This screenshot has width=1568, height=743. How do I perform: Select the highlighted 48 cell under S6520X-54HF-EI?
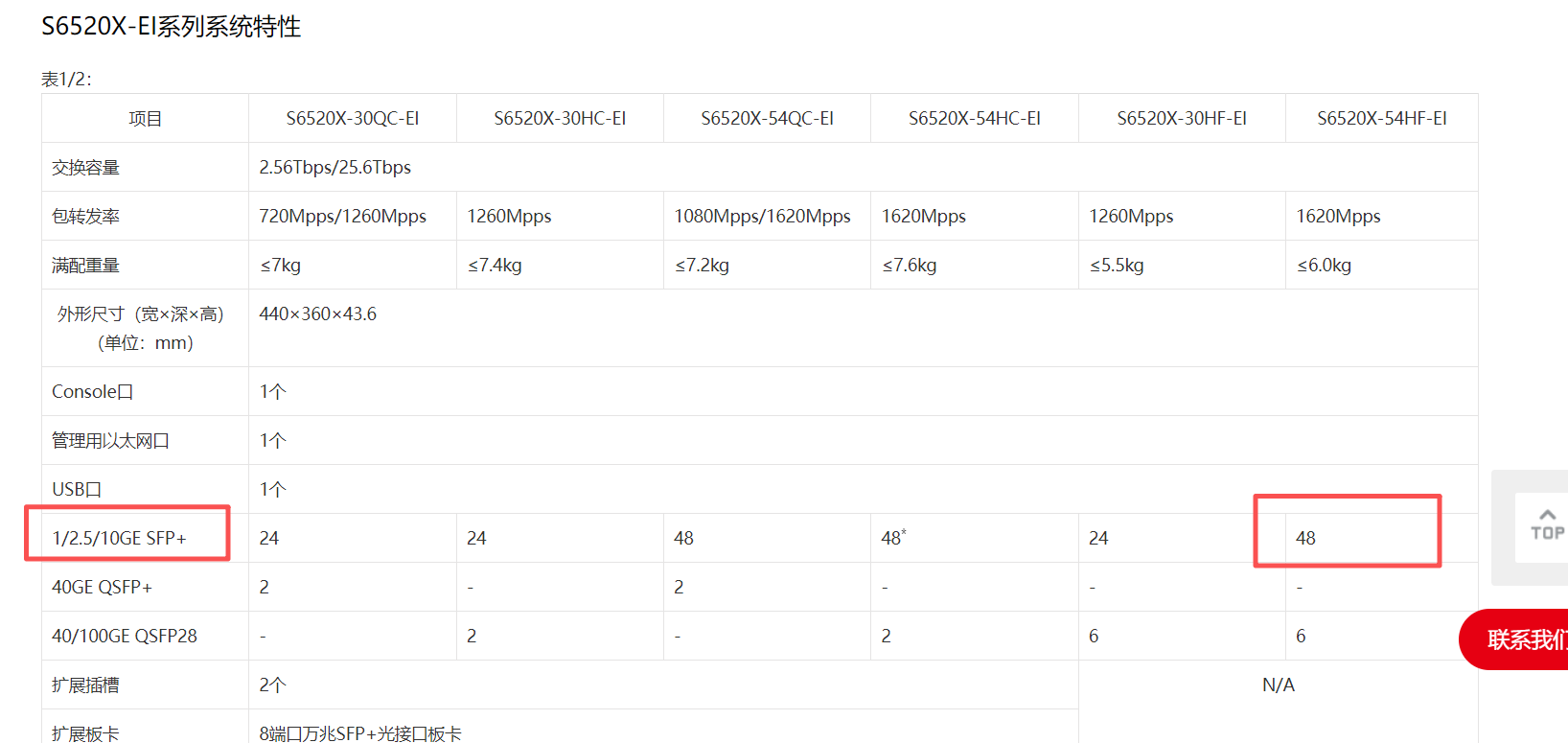pos(1305,538)
